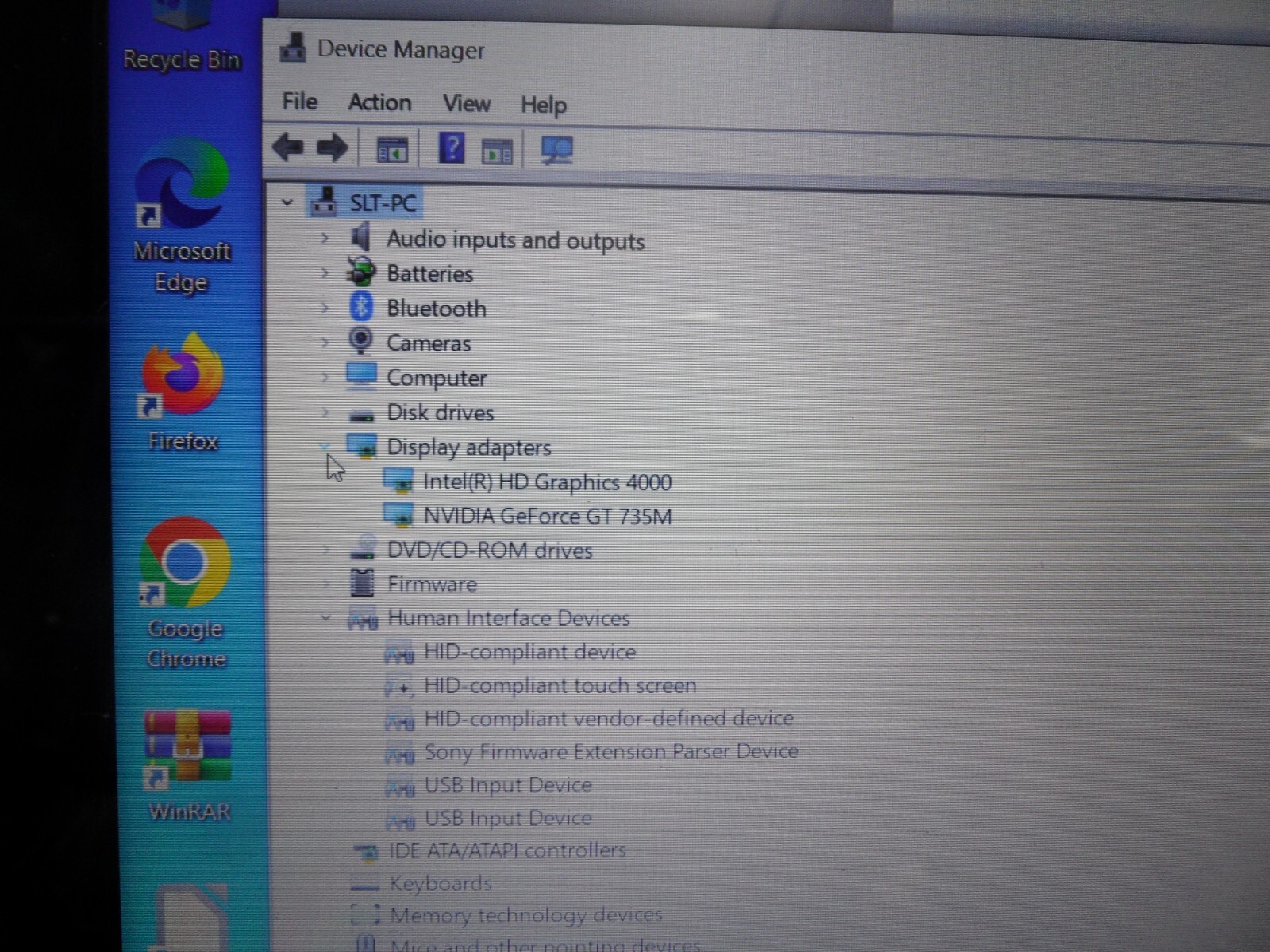Click the Recycle Bin desktop label
Viewport: 1270px width, 952px height.
coord(182,59)
